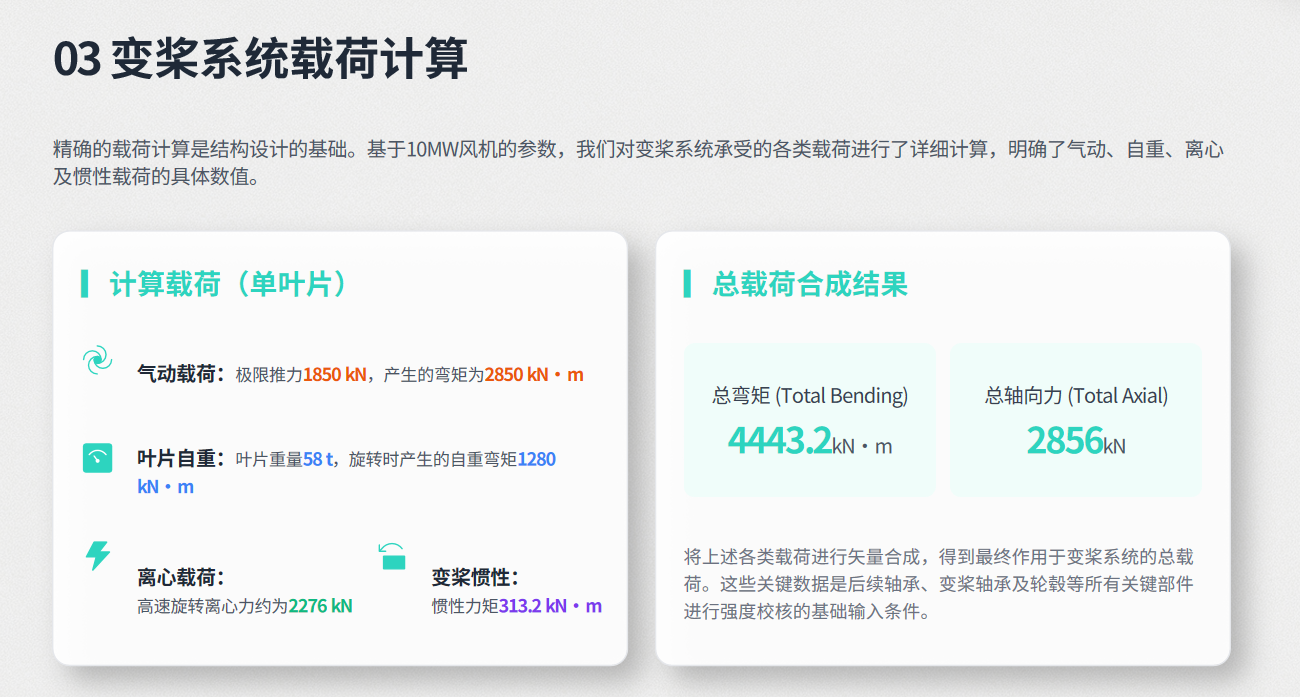This screenshot has width=1300, height=697.
Task: Click the green bar beside 计算载荷
Action: point(85,284)
